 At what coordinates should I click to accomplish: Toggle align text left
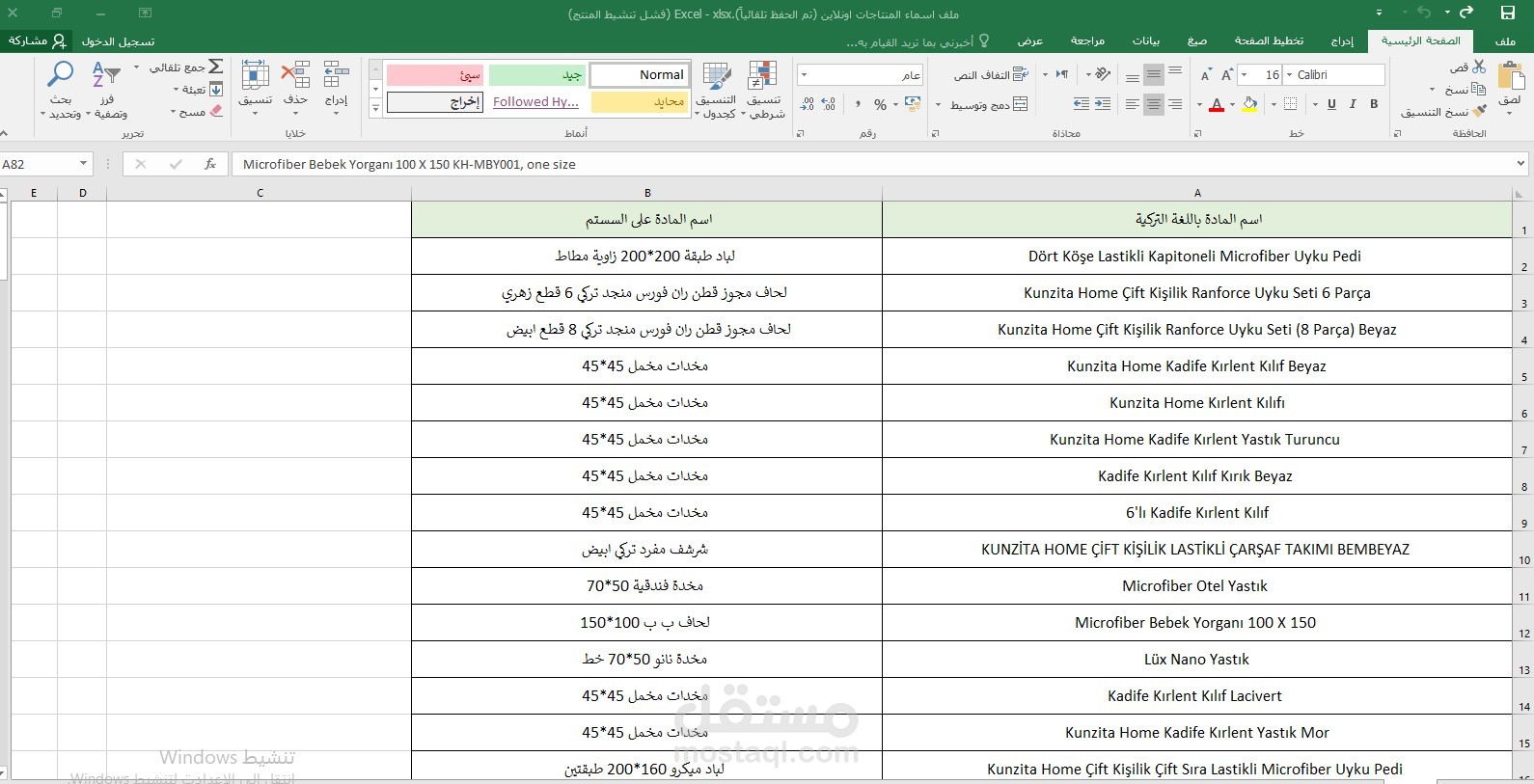coord(1133,104)
